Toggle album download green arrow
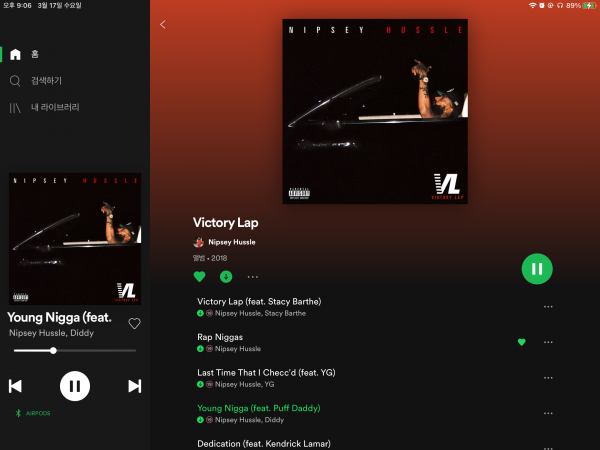Viewport: 600px width, 450px height. [226, 276]
